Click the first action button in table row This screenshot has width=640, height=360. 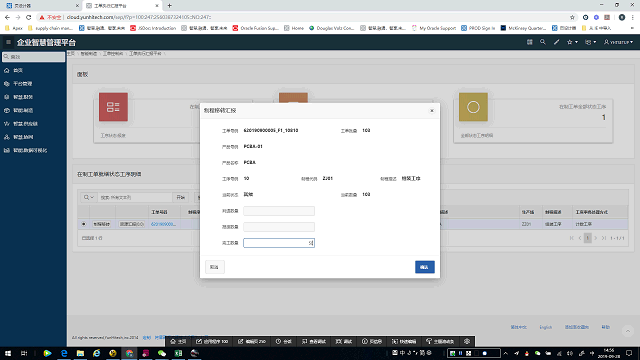tap(101, 224)
